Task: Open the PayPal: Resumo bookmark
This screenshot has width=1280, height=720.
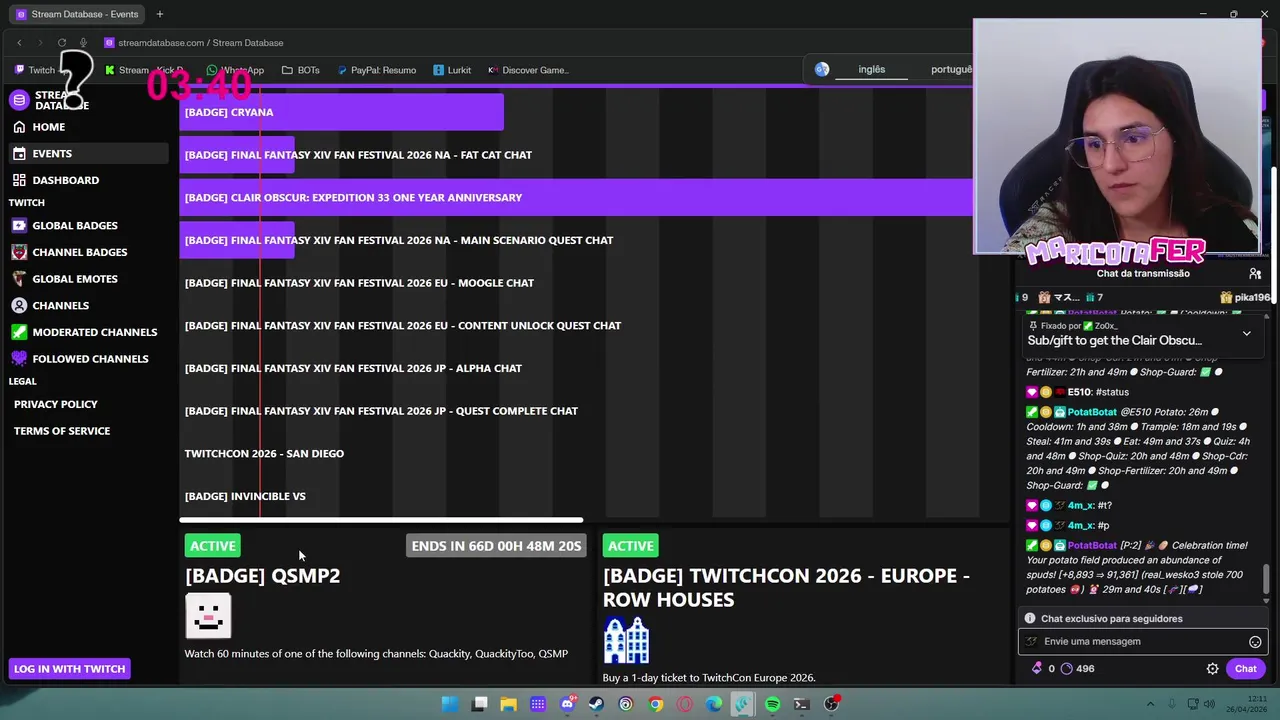Action: point(376,70)
